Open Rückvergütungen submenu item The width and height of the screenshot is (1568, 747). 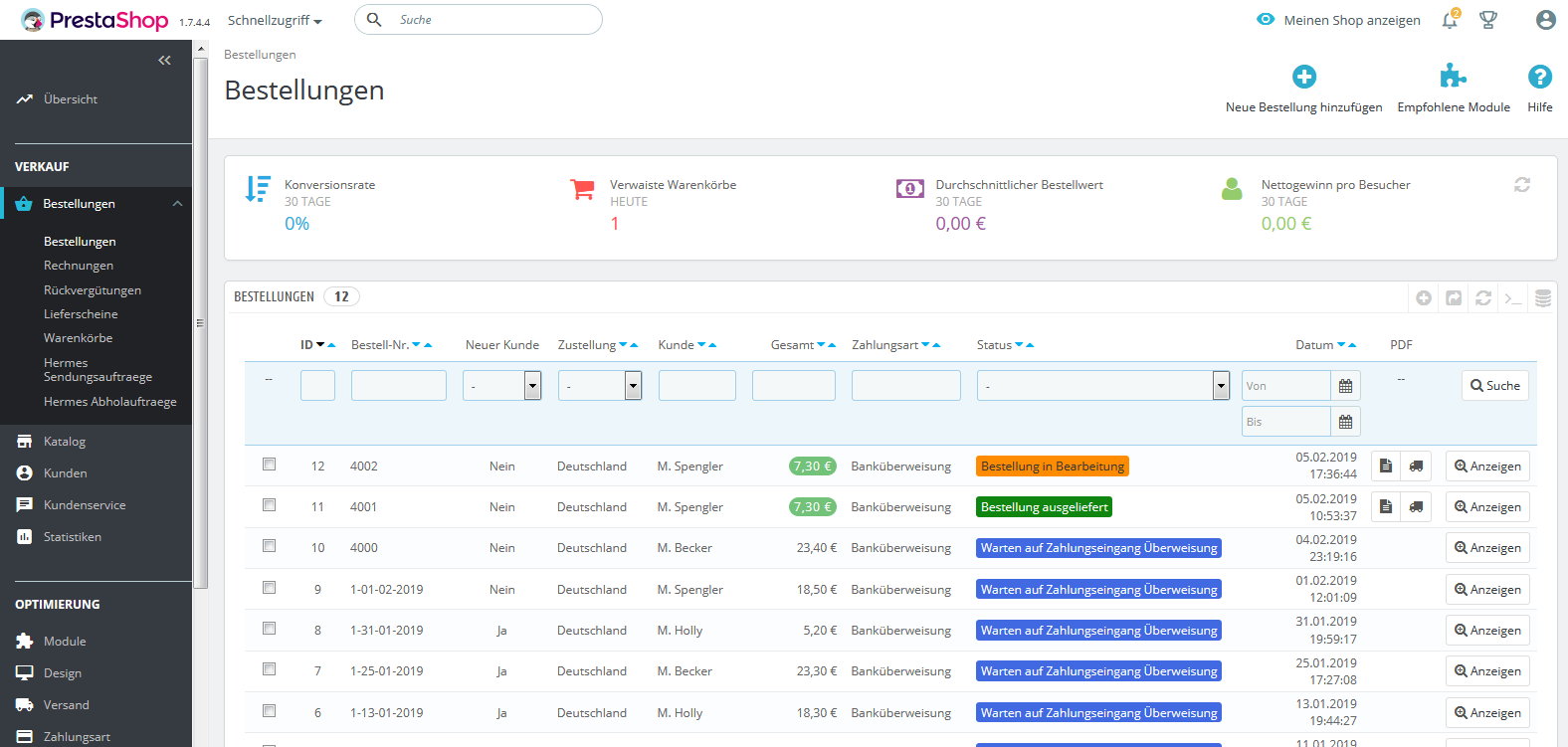pos(93,290)
